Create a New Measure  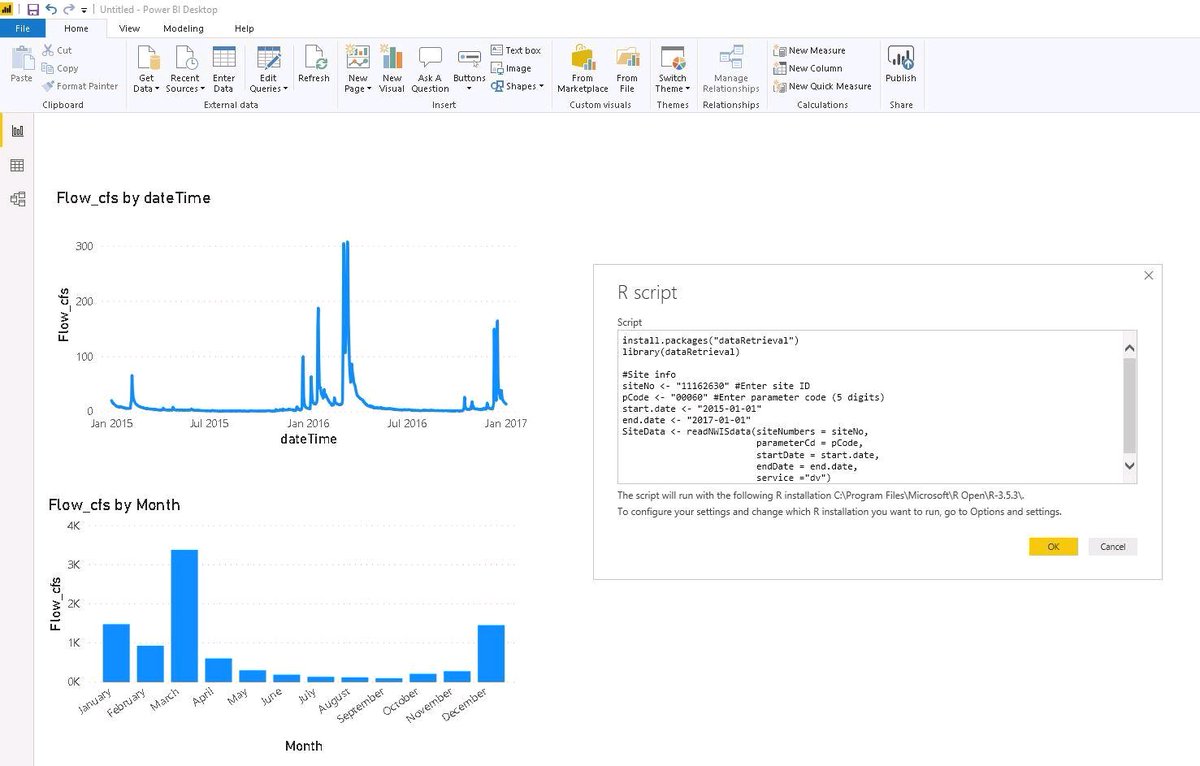pyautogui.click(x=809, y=50)
